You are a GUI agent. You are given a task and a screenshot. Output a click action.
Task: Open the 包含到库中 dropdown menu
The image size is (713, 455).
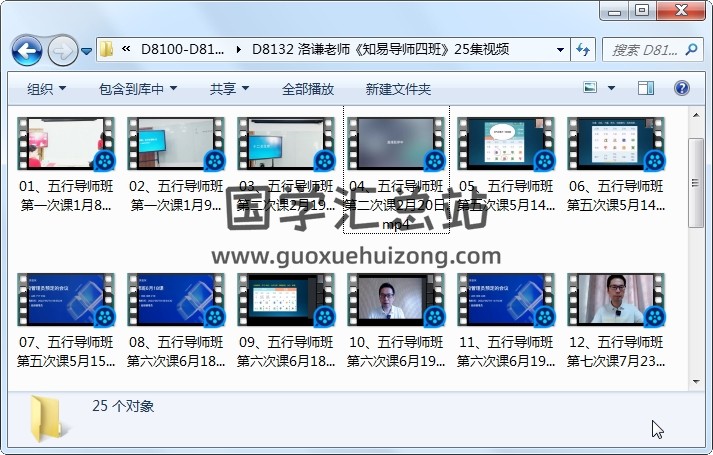click(x=138, y=89)
